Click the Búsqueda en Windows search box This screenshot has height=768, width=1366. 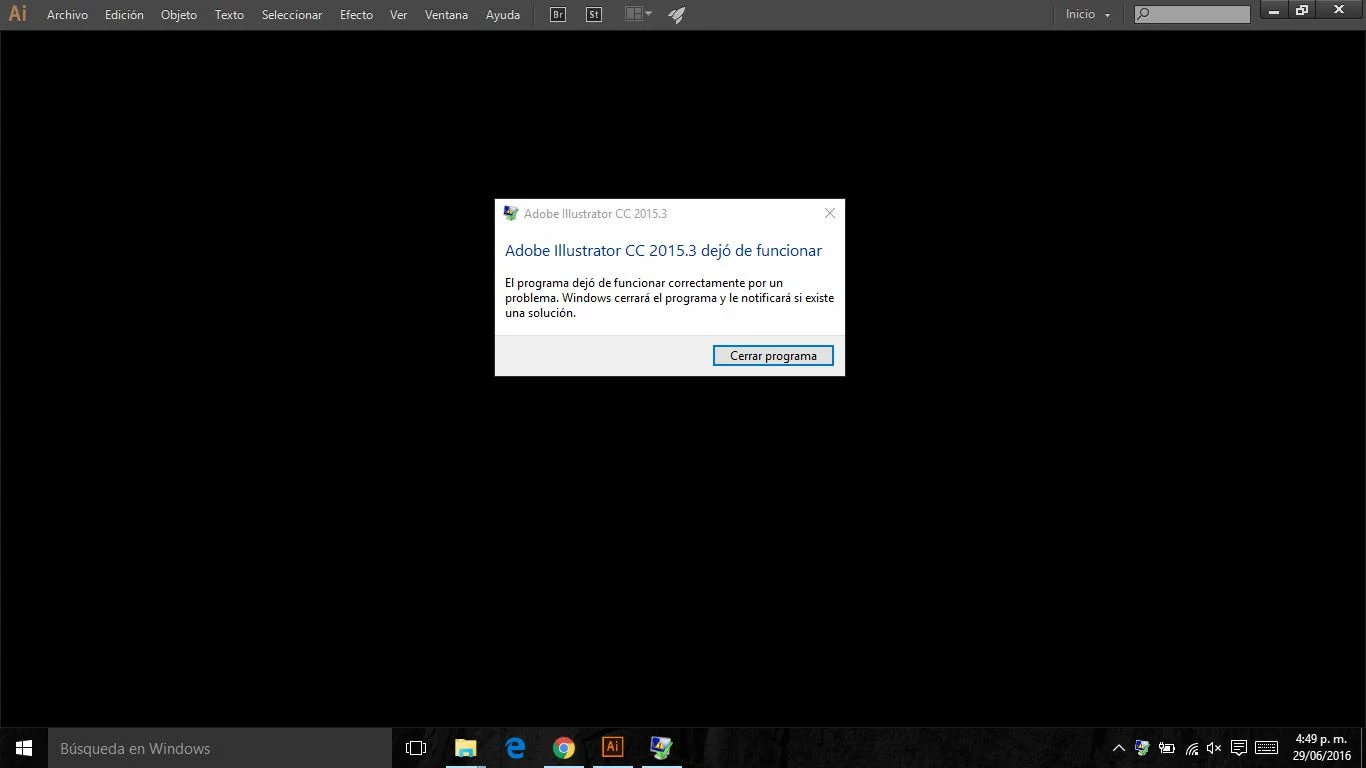(220, 748)
